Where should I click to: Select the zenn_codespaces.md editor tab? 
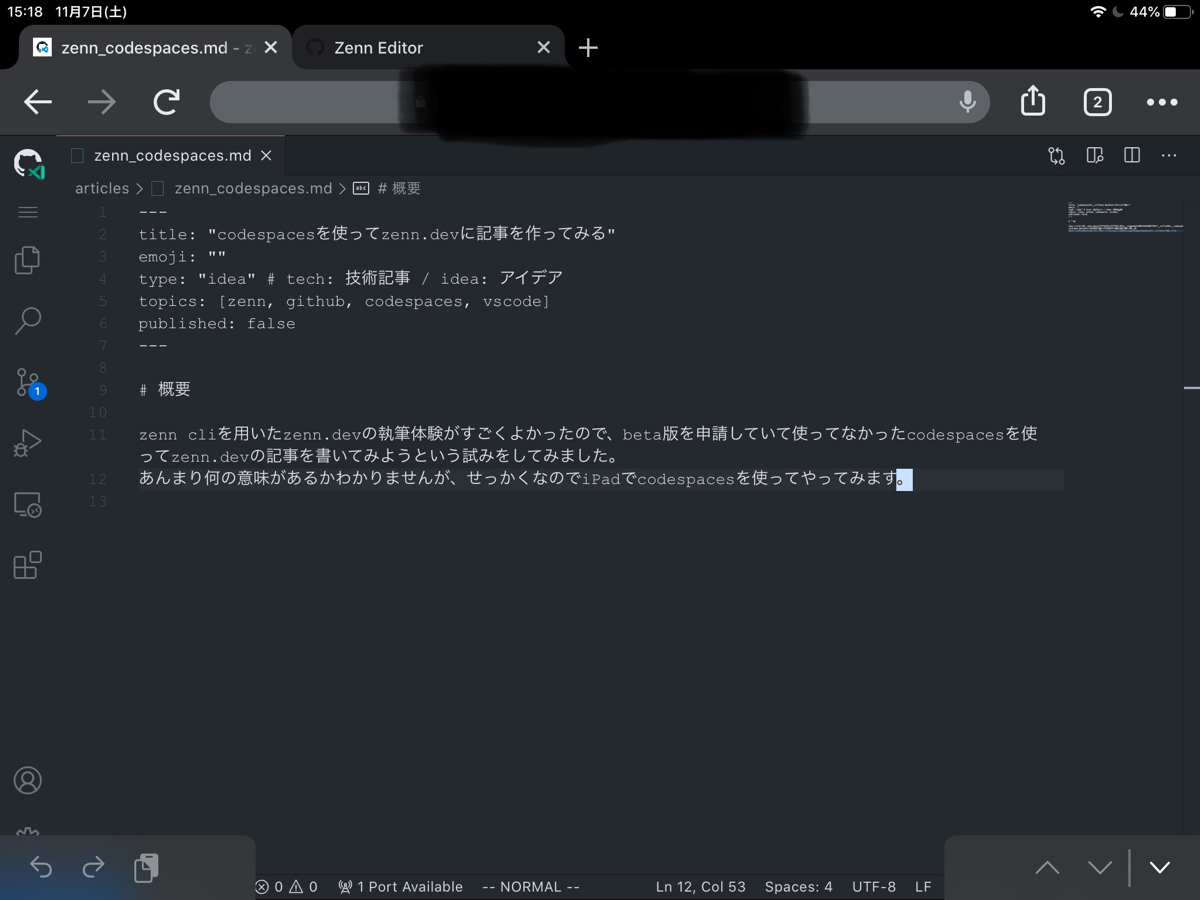point(171,156)
